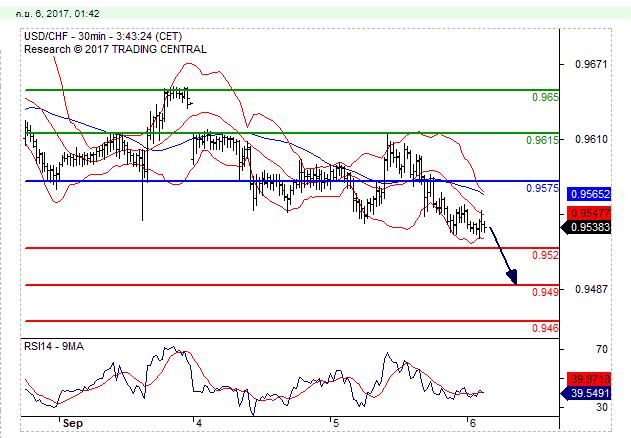
Task: Click the 0.965 green resistance label
Action: [x=545, y=97]
